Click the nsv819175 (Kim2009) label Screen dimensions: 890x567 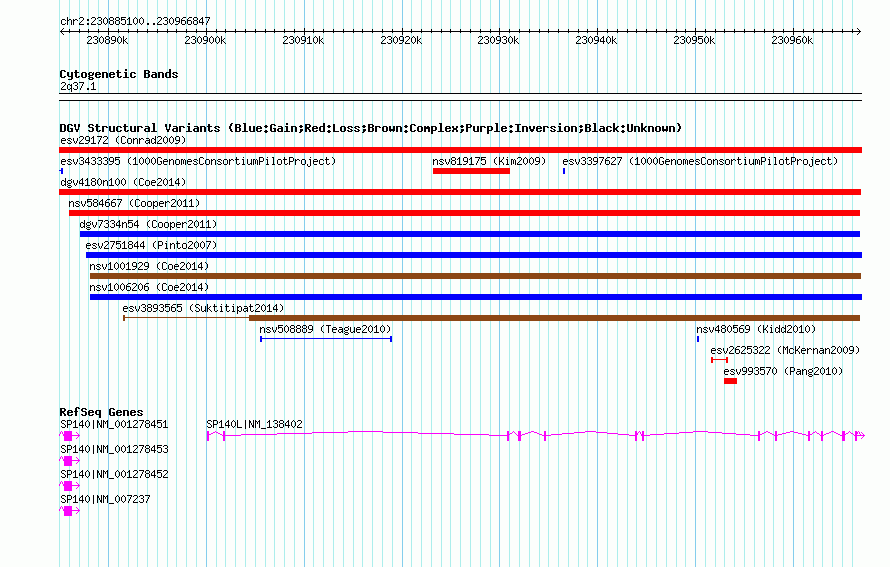(489, 161)
